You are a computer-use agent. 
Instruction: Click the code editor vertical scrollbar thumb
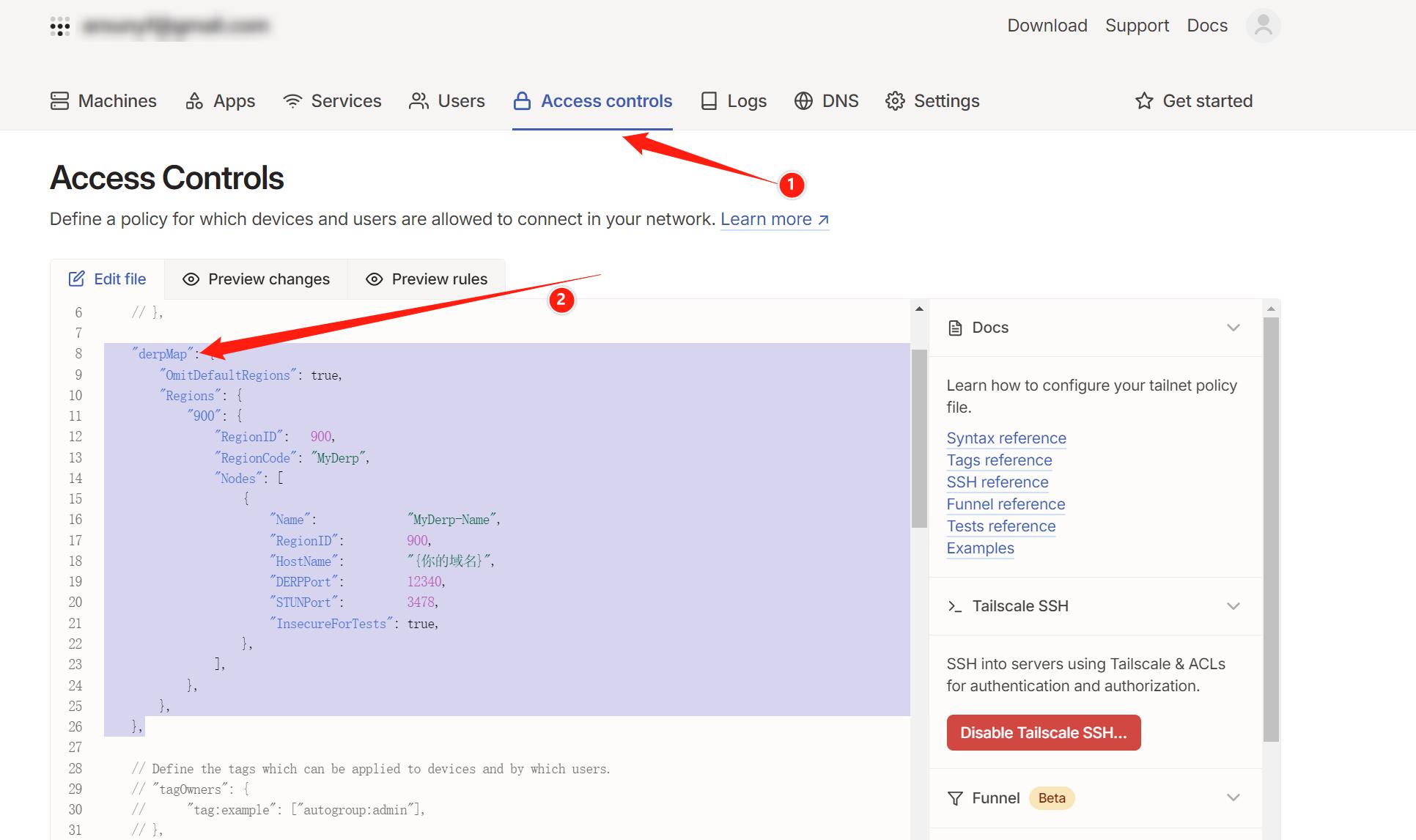pyautogui.click(x=919, y=438)
